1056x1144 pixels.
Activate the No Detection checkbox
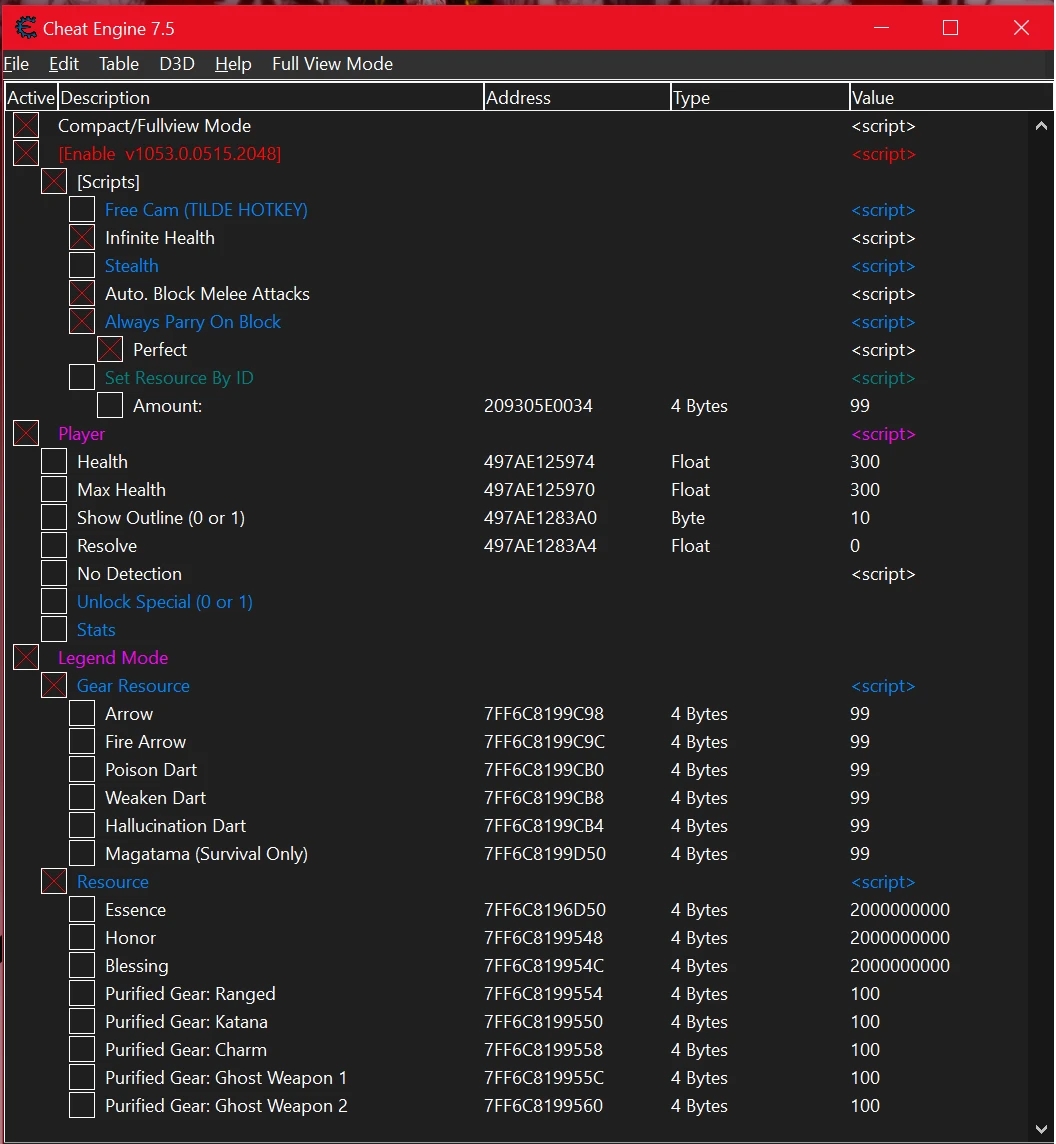click(54, 573)
